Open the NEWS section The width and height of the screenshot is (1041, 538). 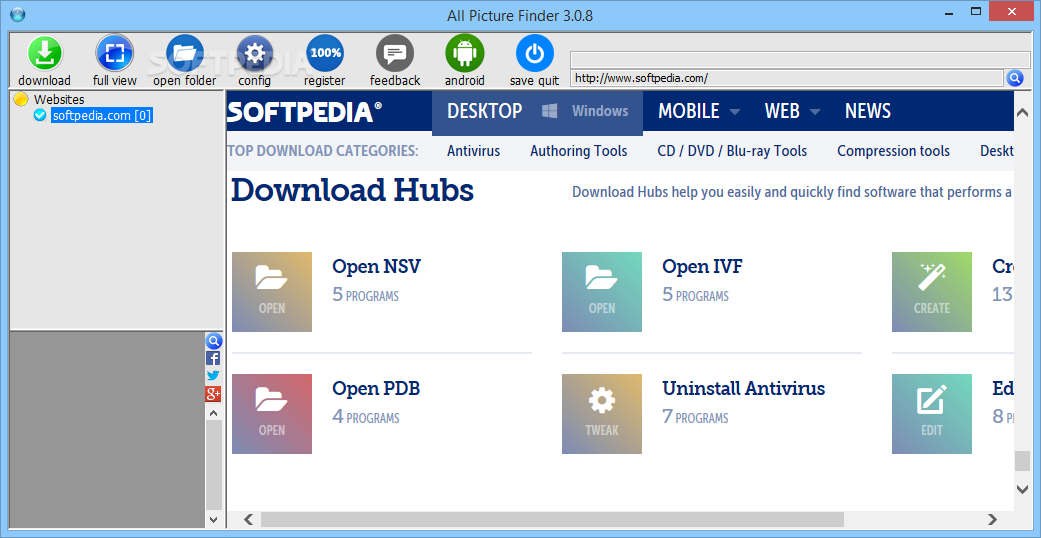(868, 111)
